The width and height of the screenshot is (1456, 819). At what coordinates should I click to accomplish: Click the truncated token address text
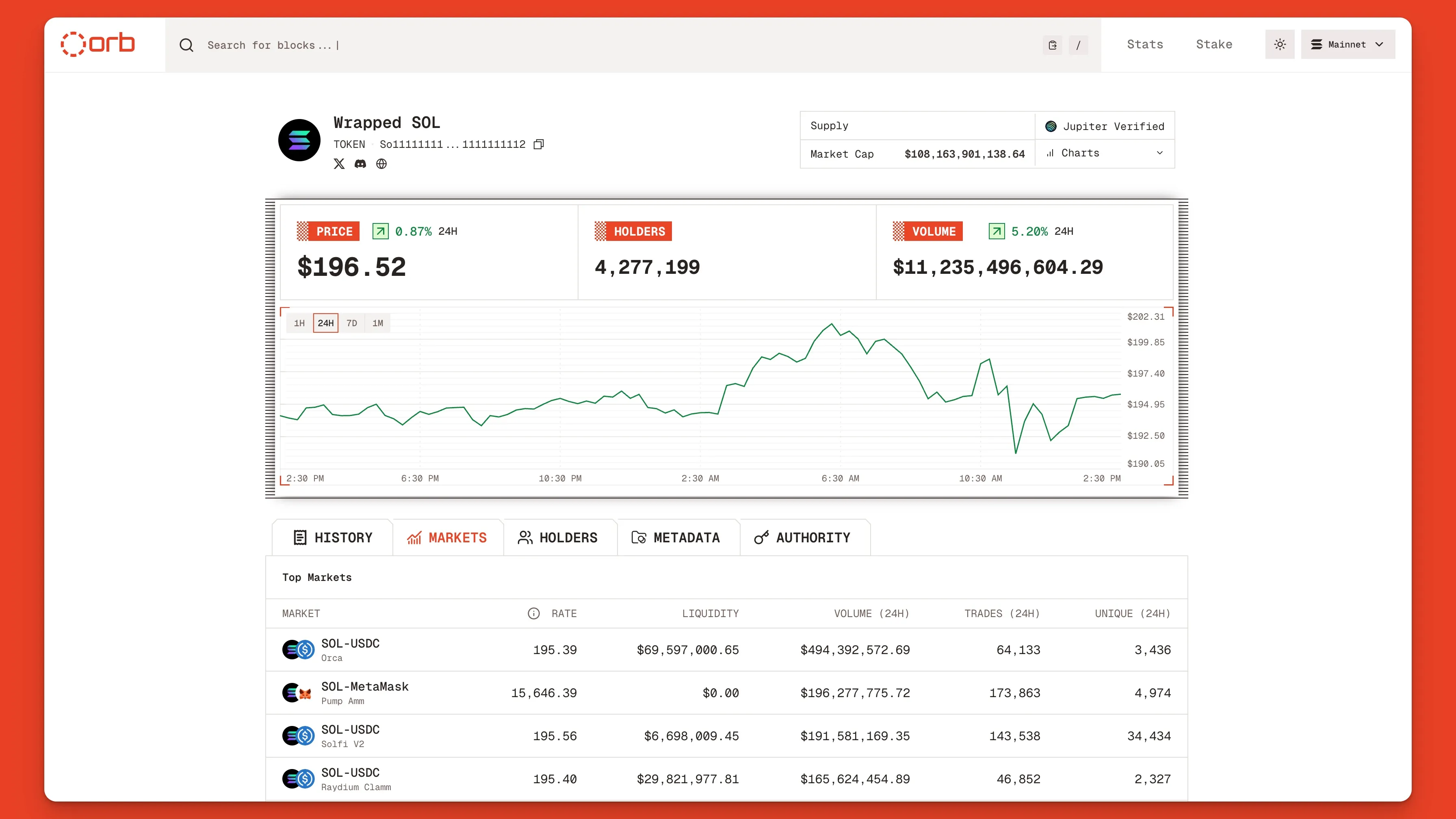pos(452,144)
